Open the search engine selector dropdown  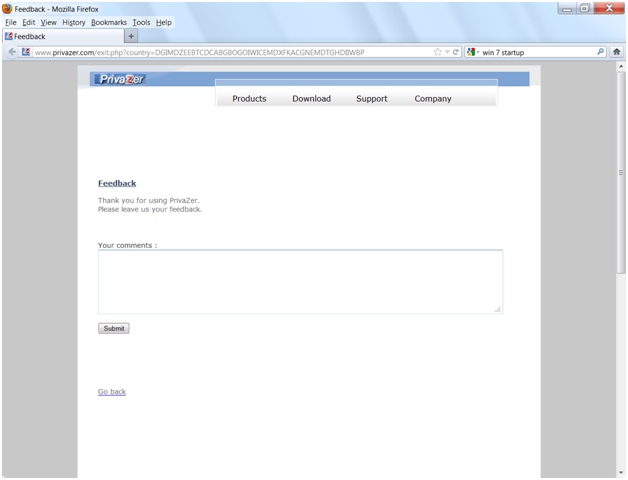click(x=472, y=52)
